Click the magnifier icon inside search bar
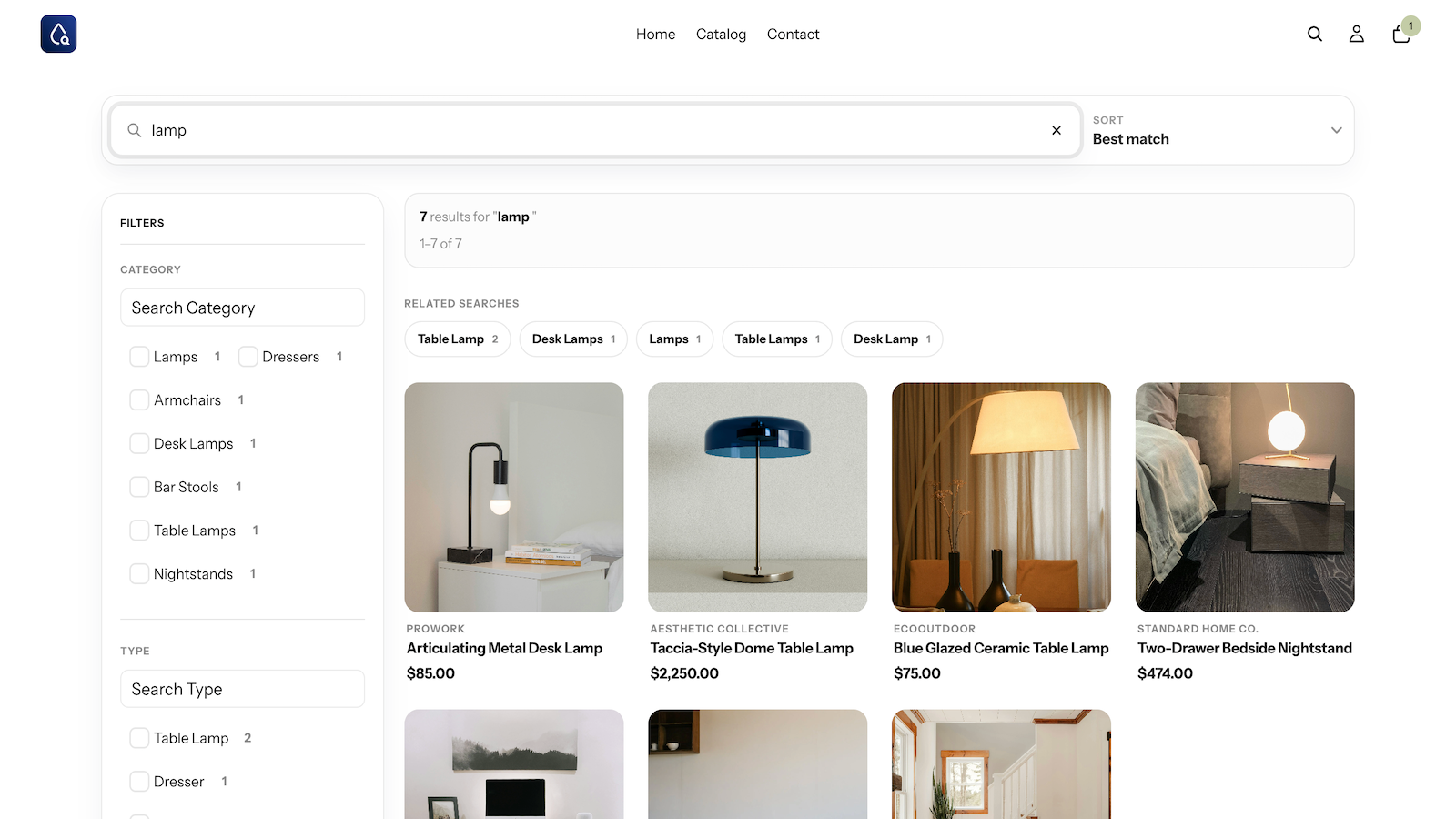The width and height of the screenshot is (1456, 819). [x=134, y=130]
